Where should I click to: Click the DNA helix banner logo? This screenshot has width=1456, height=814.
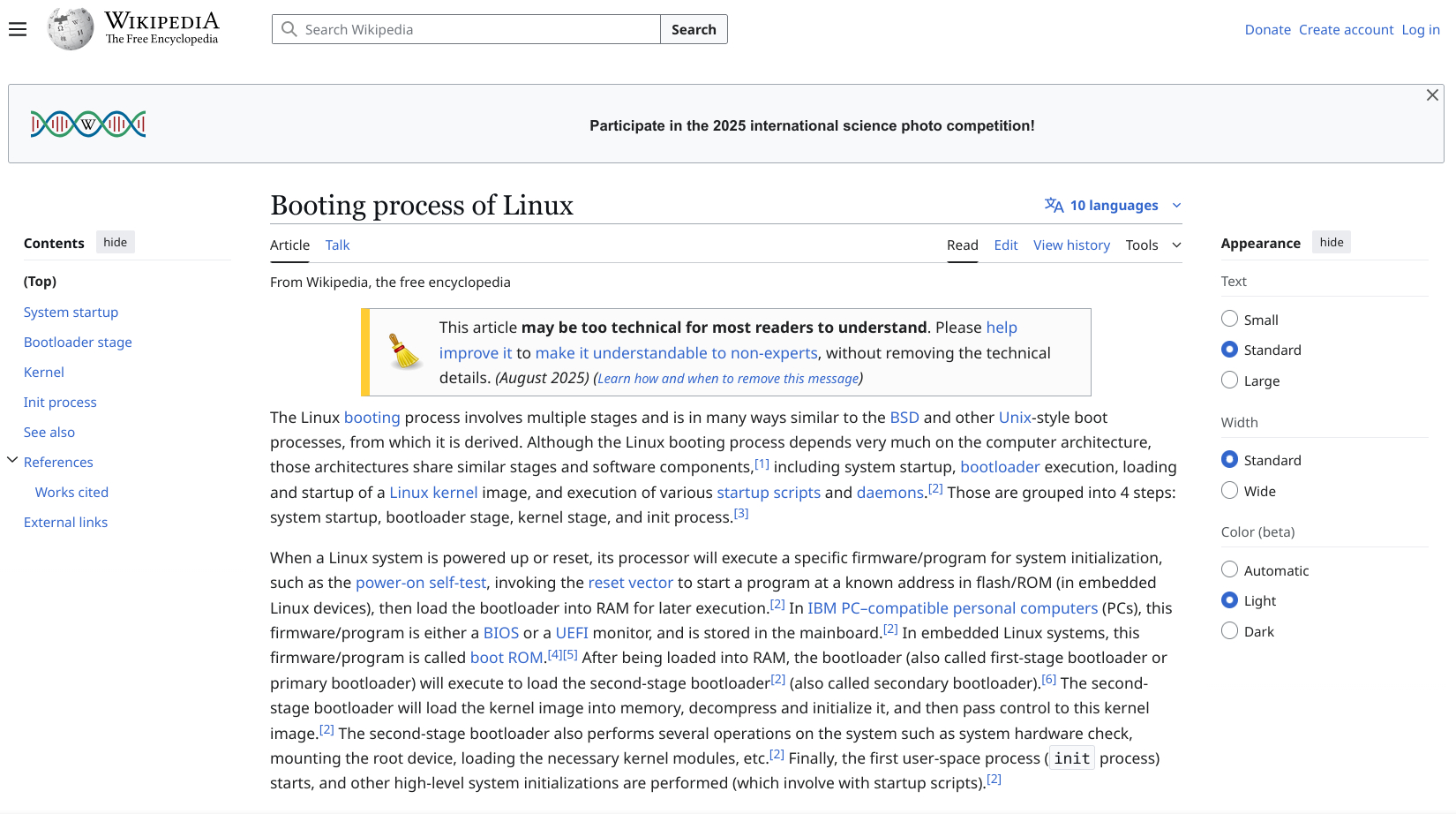[x=88, y=124]
